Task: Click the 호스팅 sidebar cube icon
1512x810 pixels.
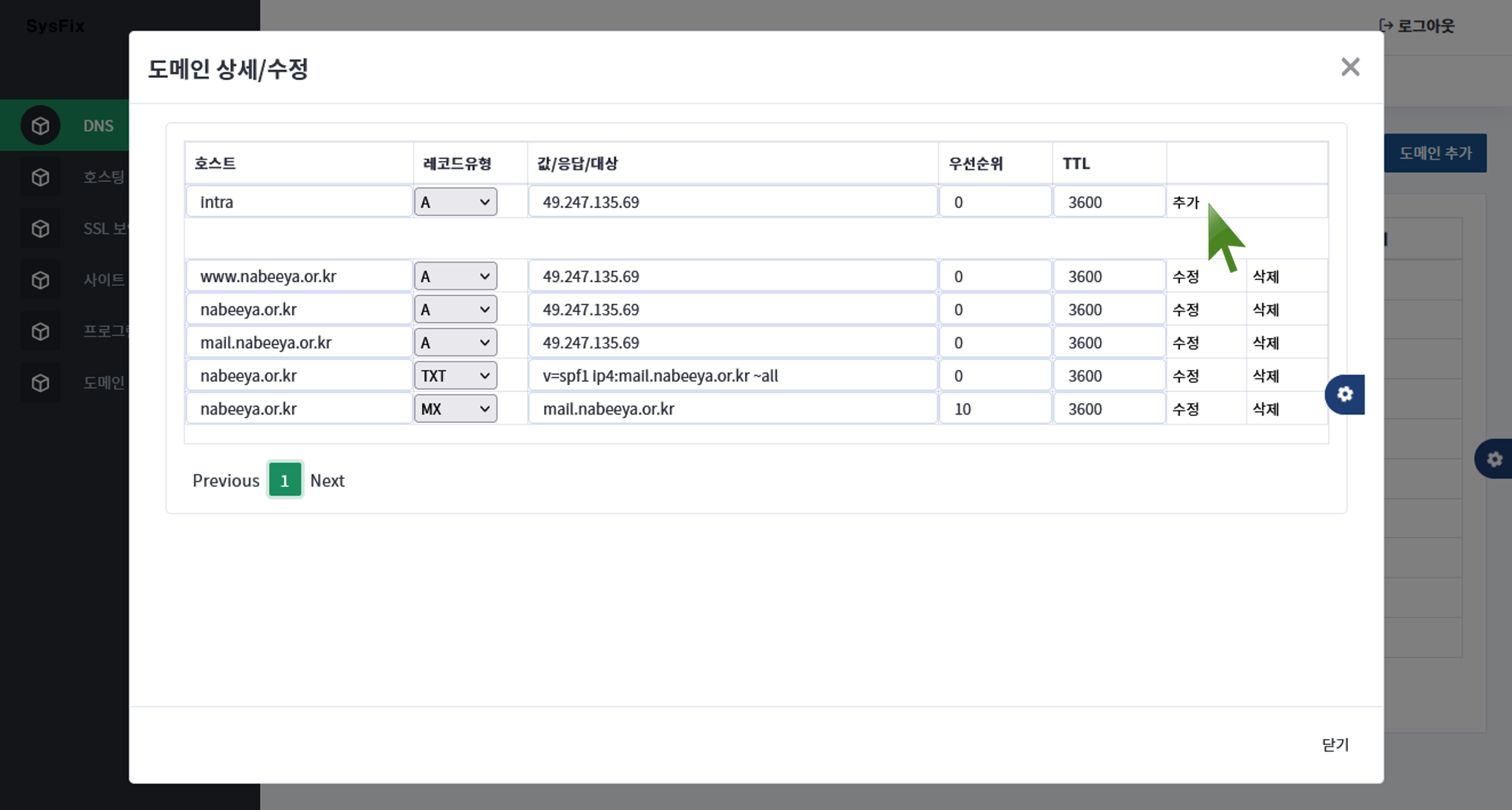Action: coord(40,177)
